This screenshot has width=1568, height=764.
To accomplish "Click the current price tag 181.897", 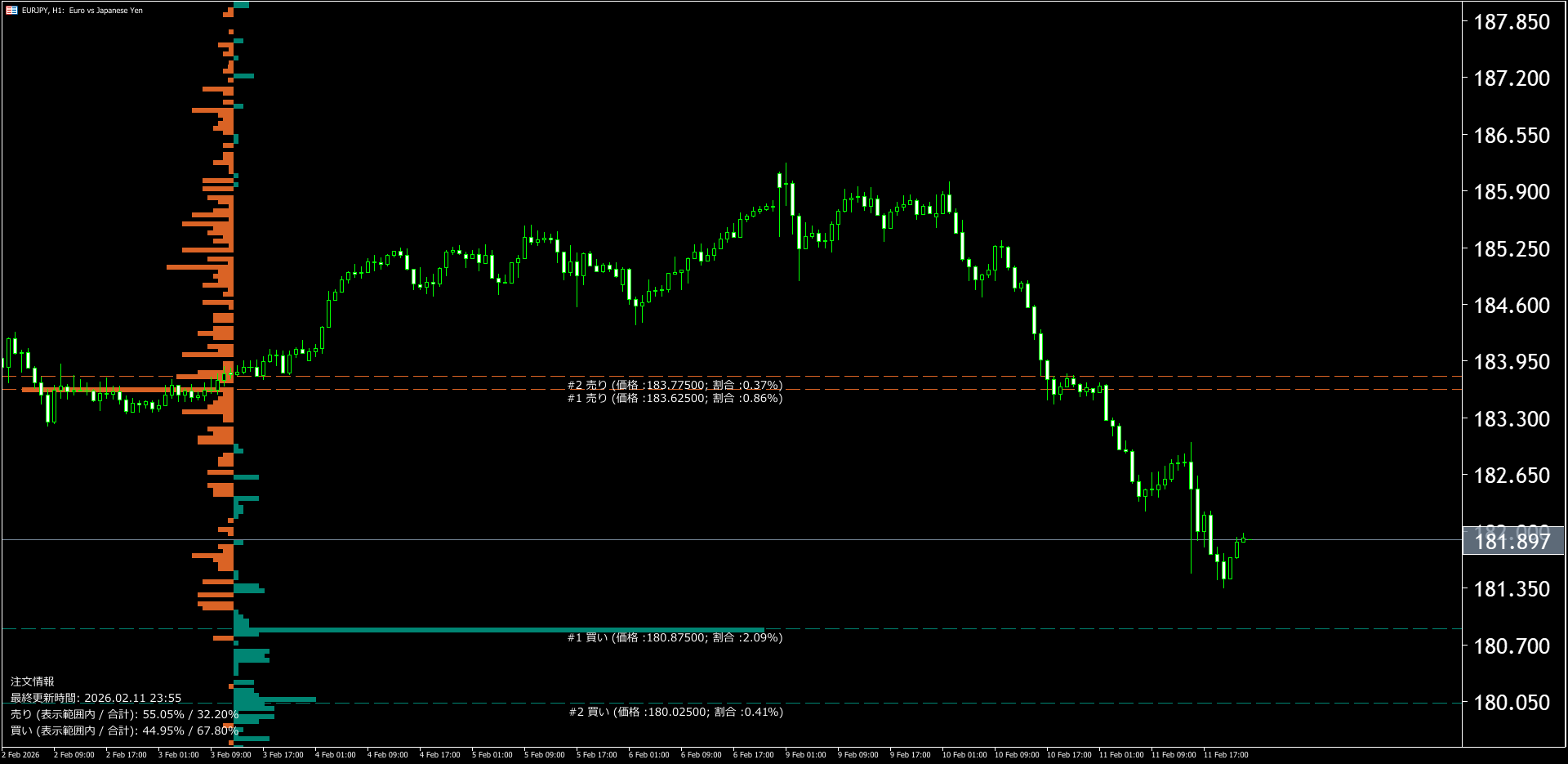I will pyautogui.click(x=1512, y=541).
